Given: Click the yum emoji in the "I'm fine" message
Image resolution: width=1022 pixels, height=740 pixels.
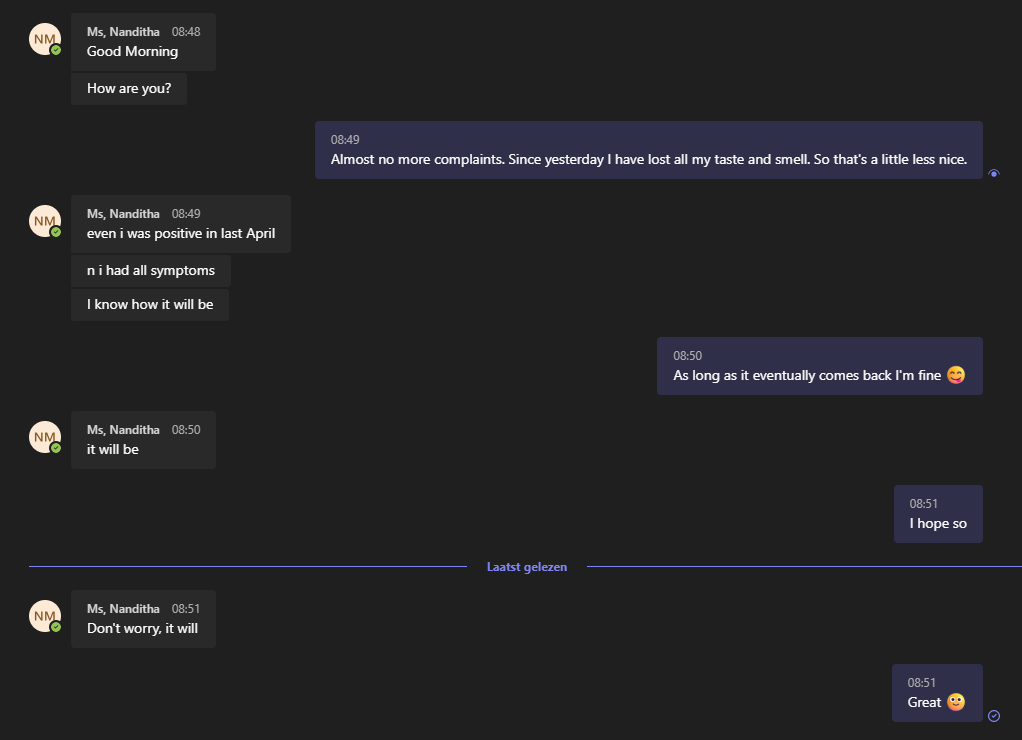Looking at the screenshot, I should click(956, 376).
